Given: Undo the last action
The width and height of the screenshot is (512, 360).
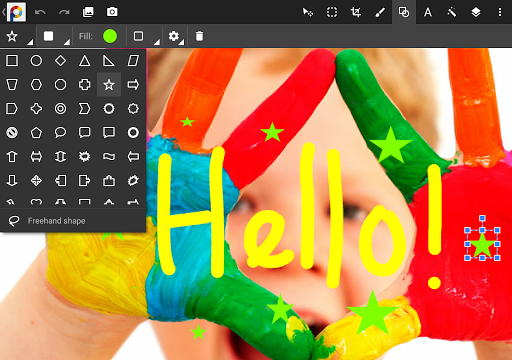Looking at the screenshot, I should pyautogui.click(x=40, y=12).
